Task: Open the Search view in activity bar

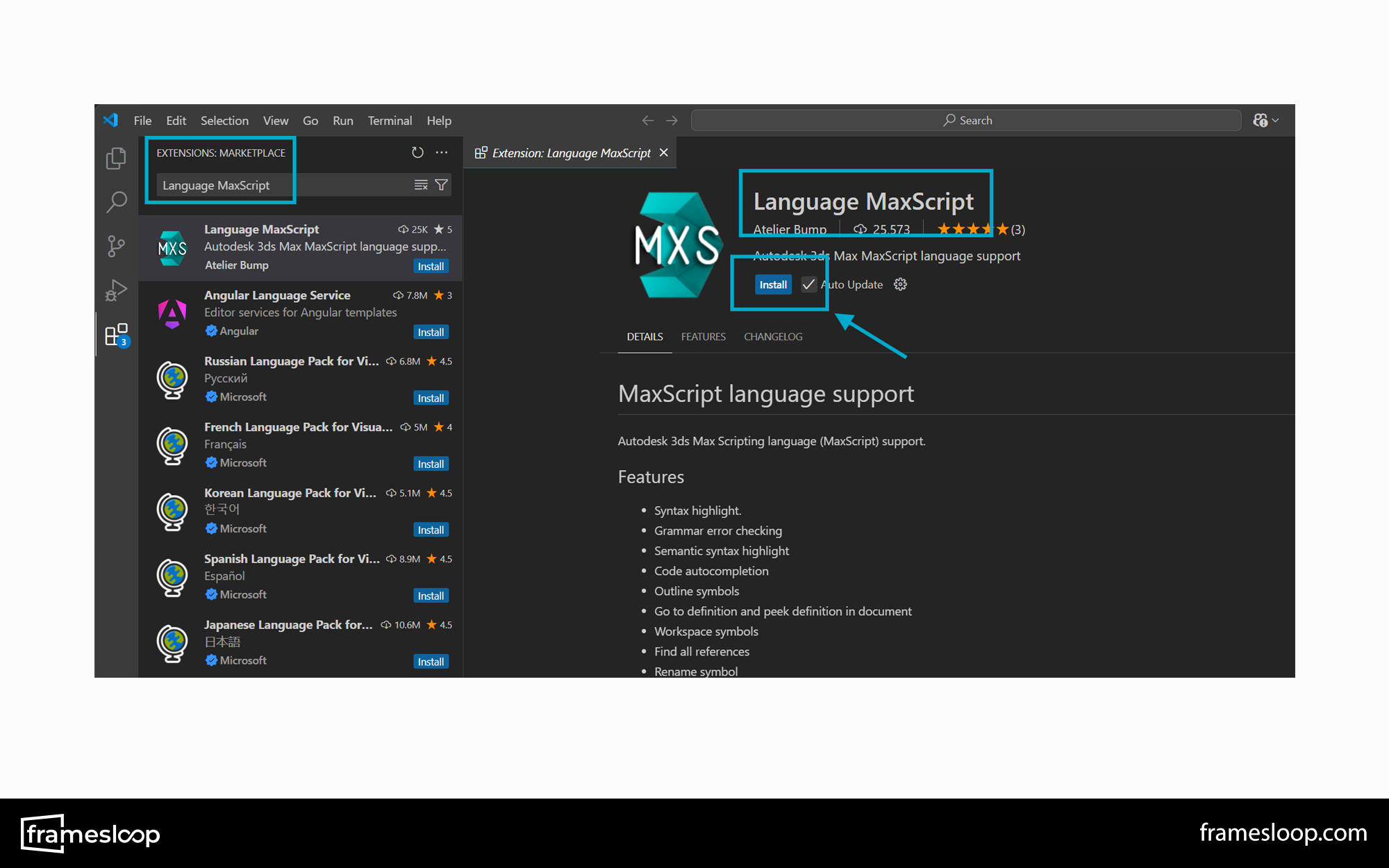Action: click(116, 202)
